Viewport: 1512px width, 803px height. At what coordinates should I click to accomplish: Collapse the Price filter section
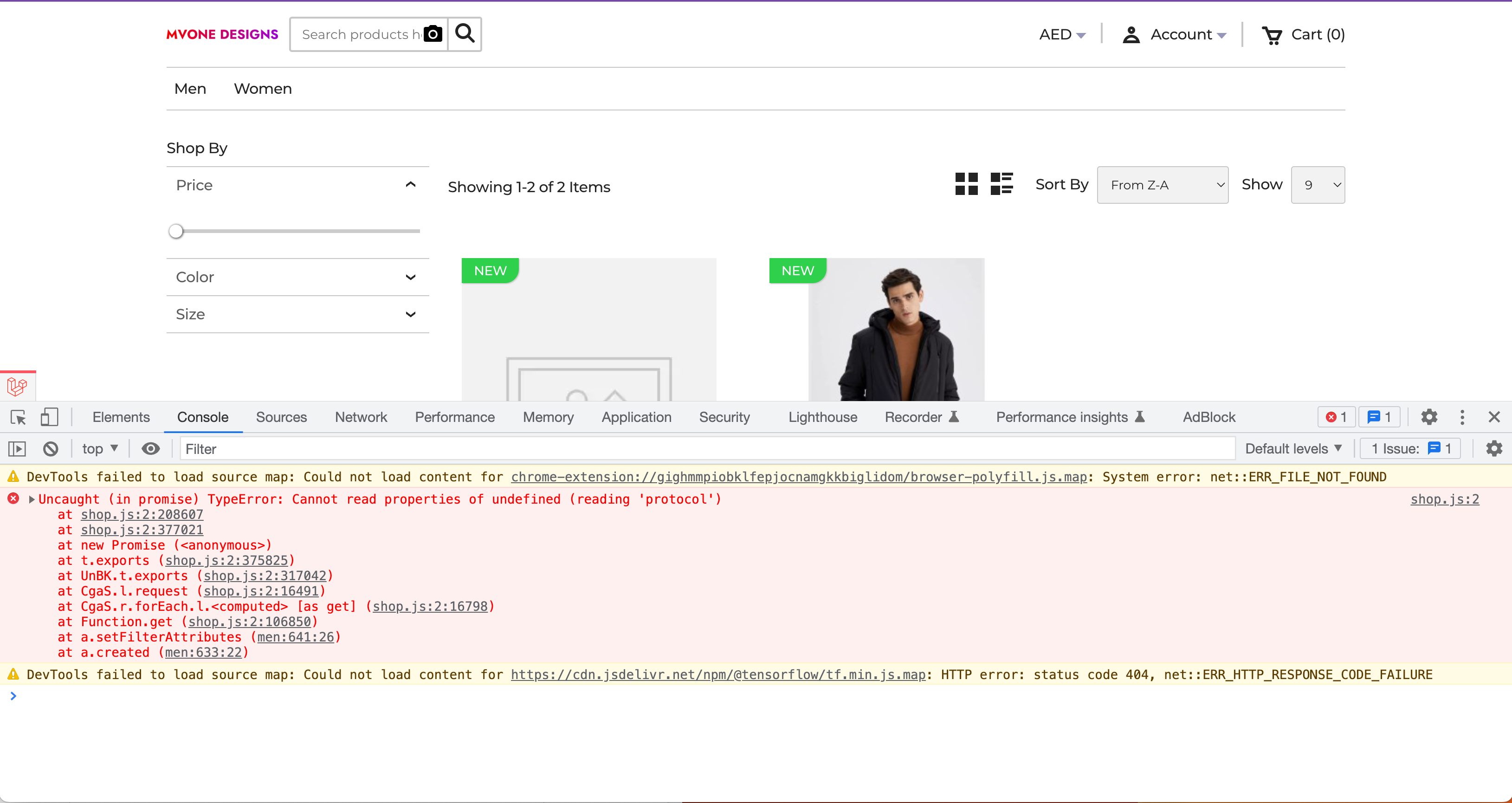[410, 184]
